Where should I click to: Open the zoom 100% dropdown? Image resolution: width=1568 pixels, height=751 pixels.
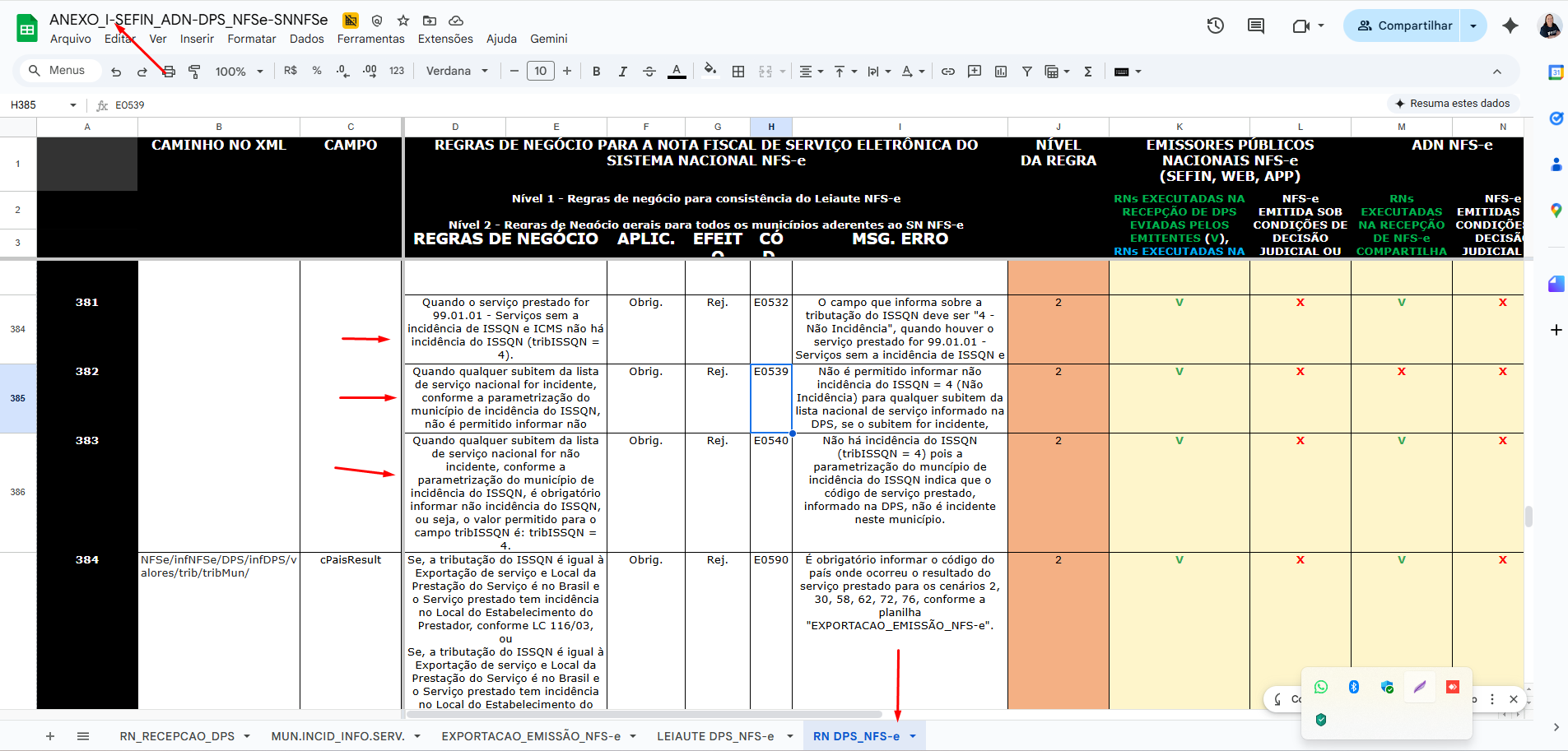pyautogui.click(x=239, y=72)
